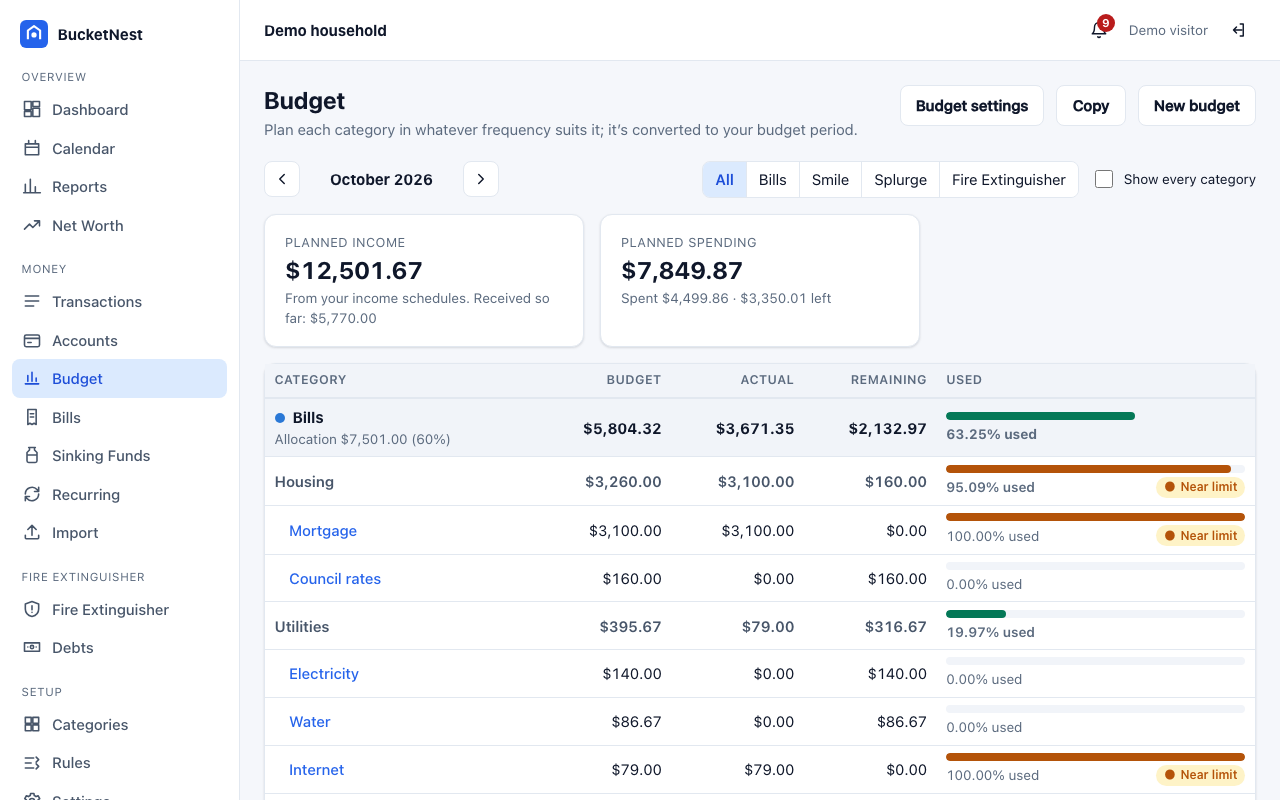This screenshot has height=800, width=1280.
Task: Select the Bills filter tab
Action: tap(773, 180)
